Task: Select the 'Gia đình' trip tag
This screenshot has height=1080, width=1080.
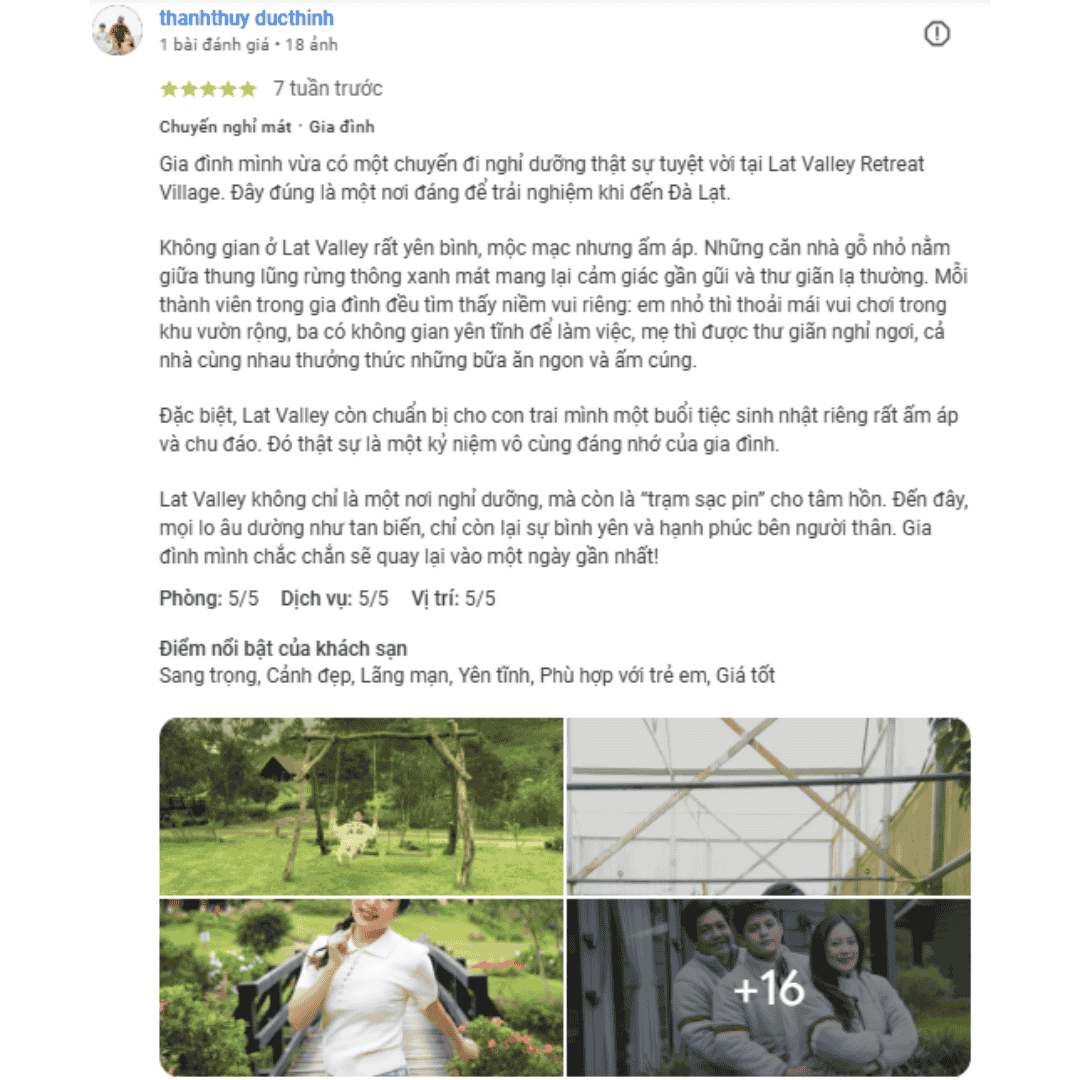Action: click(x=342, y=127)
